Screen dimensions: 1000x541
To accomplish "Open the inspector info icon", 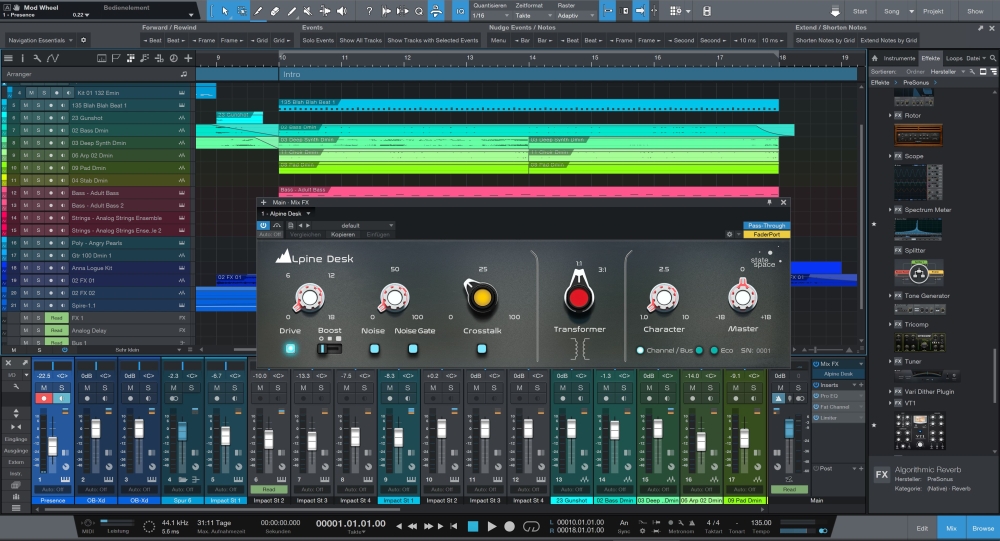I will coord(22,58).
